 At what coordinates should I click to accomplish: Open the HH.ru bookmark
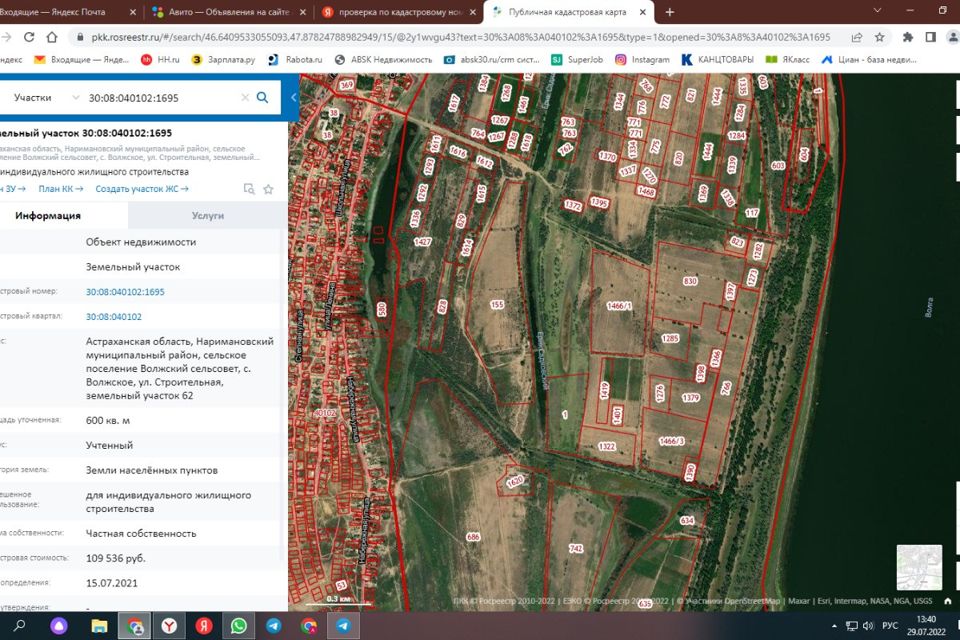tap(160, 59)
